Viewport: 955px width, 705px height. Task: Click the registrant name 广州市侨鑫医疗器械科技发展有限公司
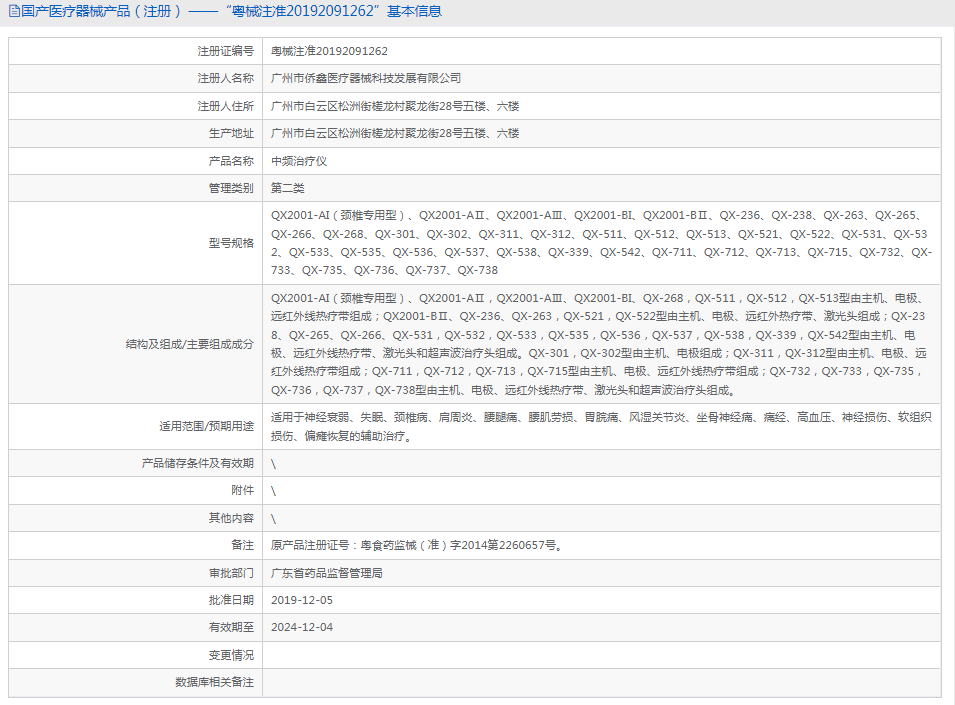(366, 78)
